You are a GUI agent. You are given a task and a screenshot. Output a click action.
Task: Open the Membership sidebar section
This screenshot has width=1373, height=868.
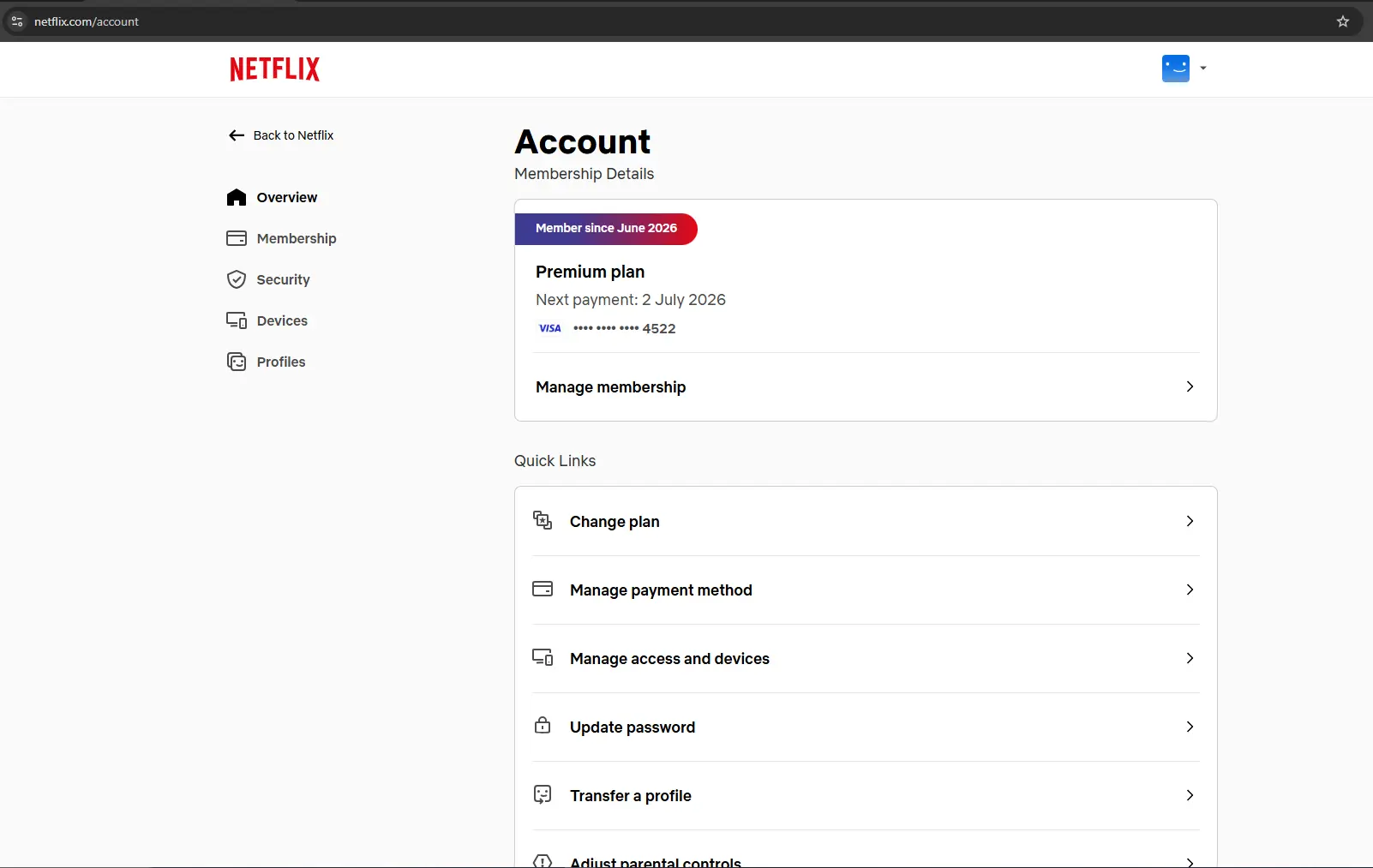click(297, 238)
